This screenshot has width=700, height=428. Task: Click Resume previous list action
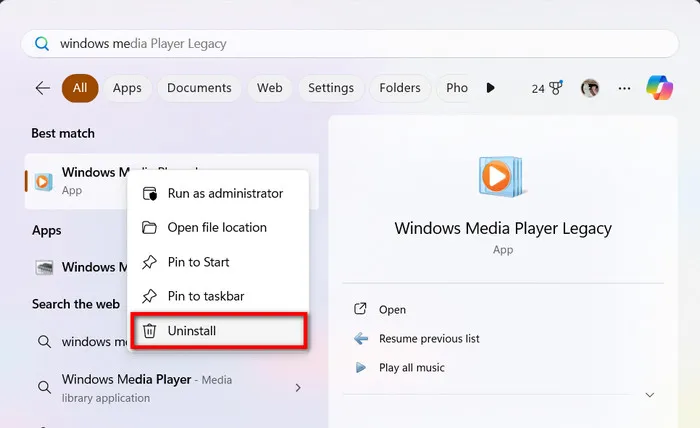point(429,339)
